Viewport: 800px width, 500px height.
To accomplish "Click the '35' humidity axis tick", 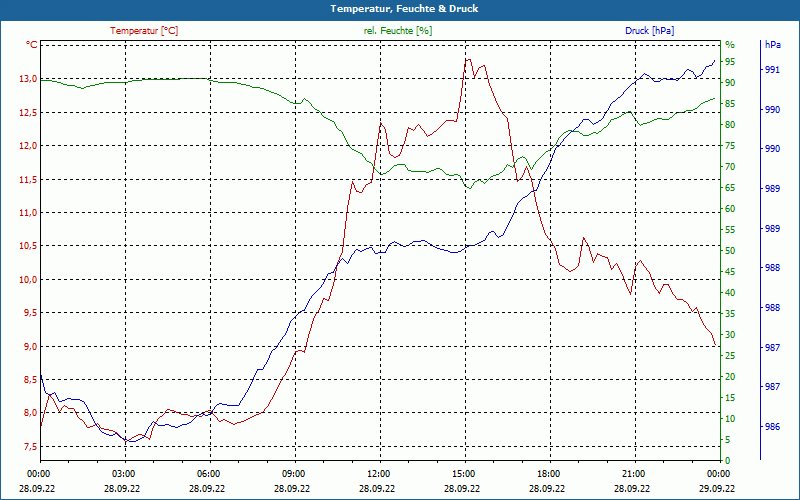I will [x=730, y=314].
